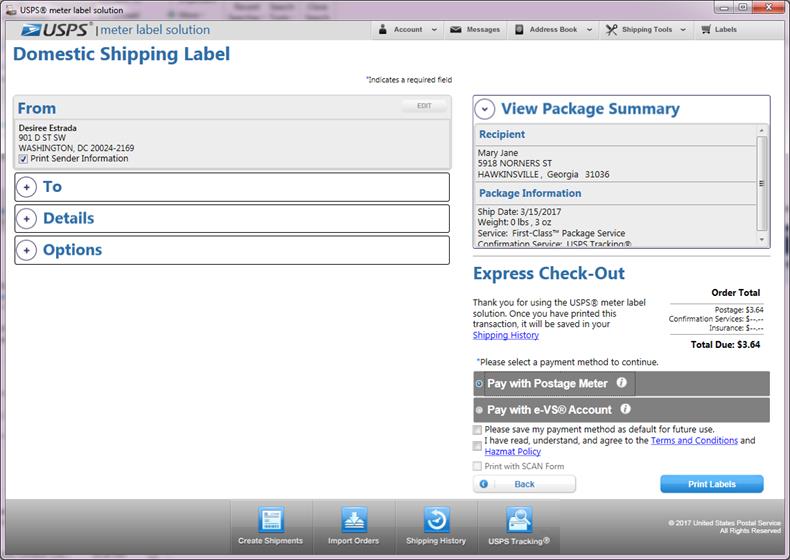The image size is (790, 560).
Task: Click the Ship Date: 3/15/2017 line
Action: (x=519, y=212)
